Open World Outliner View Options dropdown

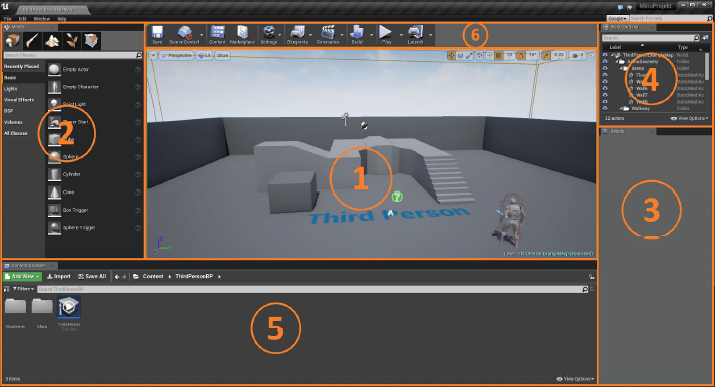(689, 119)
